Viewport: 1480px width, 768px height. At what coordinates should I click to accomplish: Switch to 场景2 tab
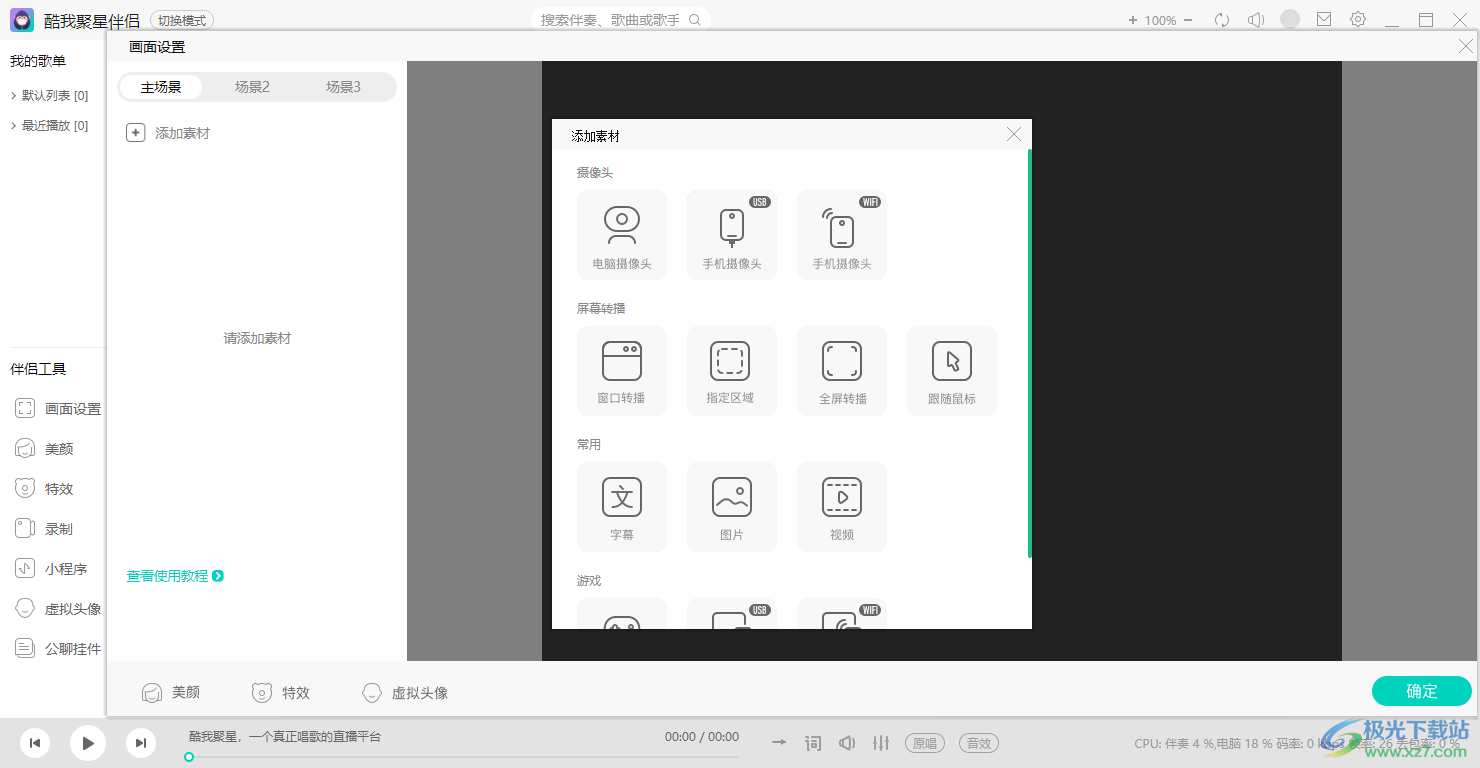252,87
